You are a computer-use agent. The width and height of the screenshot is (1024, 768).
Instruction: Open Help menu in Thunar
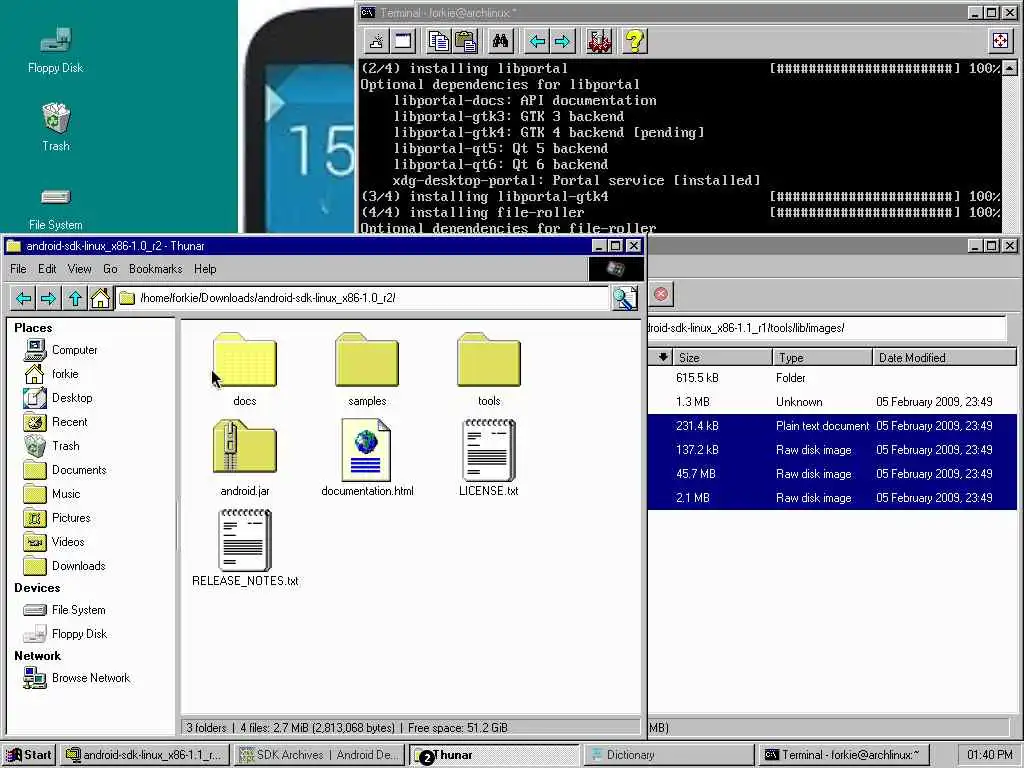click(x=205, y=269)
